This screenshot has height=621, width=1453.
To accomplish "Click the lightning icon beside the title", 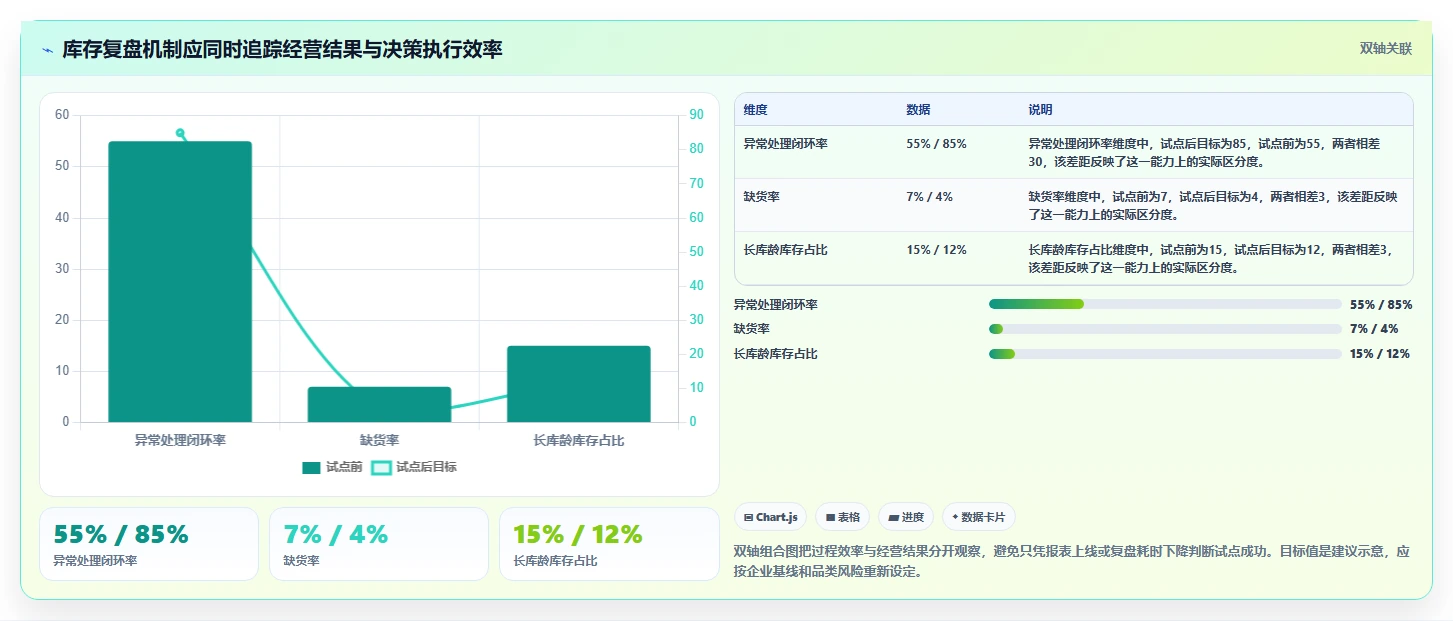I will click(x=47, y=49).
